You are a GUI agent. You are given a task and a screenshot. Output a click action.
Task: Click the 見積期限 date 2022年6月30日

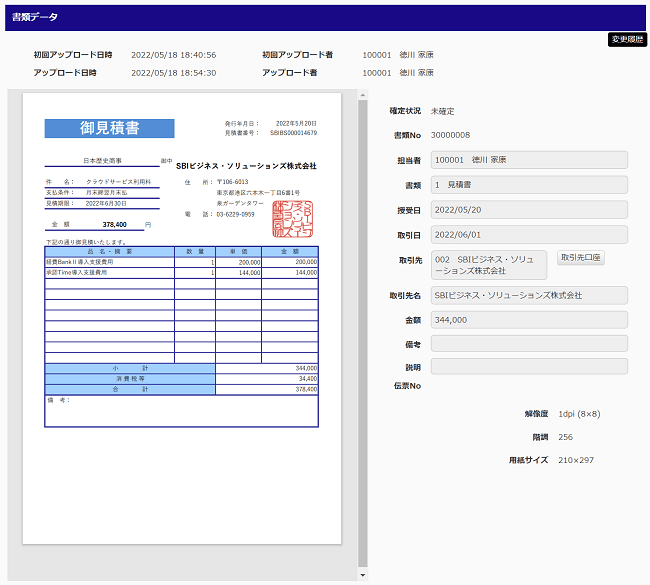click(106, 204)
